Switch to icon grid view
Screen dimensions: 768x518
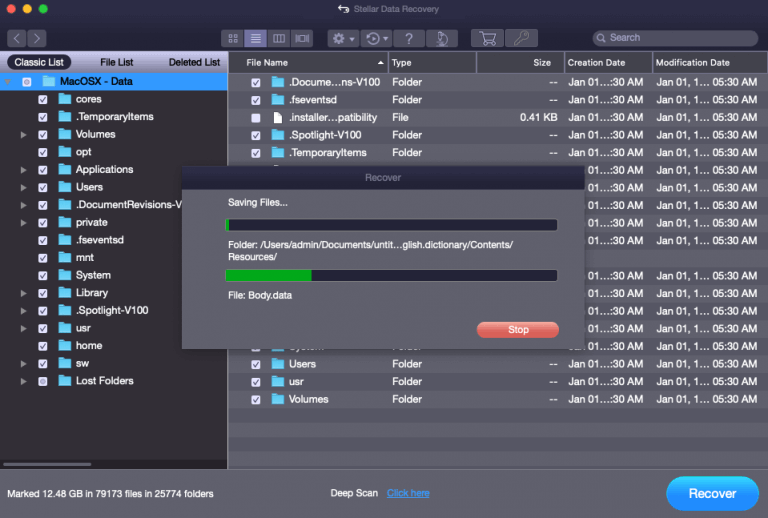click(x=233, y=38)
